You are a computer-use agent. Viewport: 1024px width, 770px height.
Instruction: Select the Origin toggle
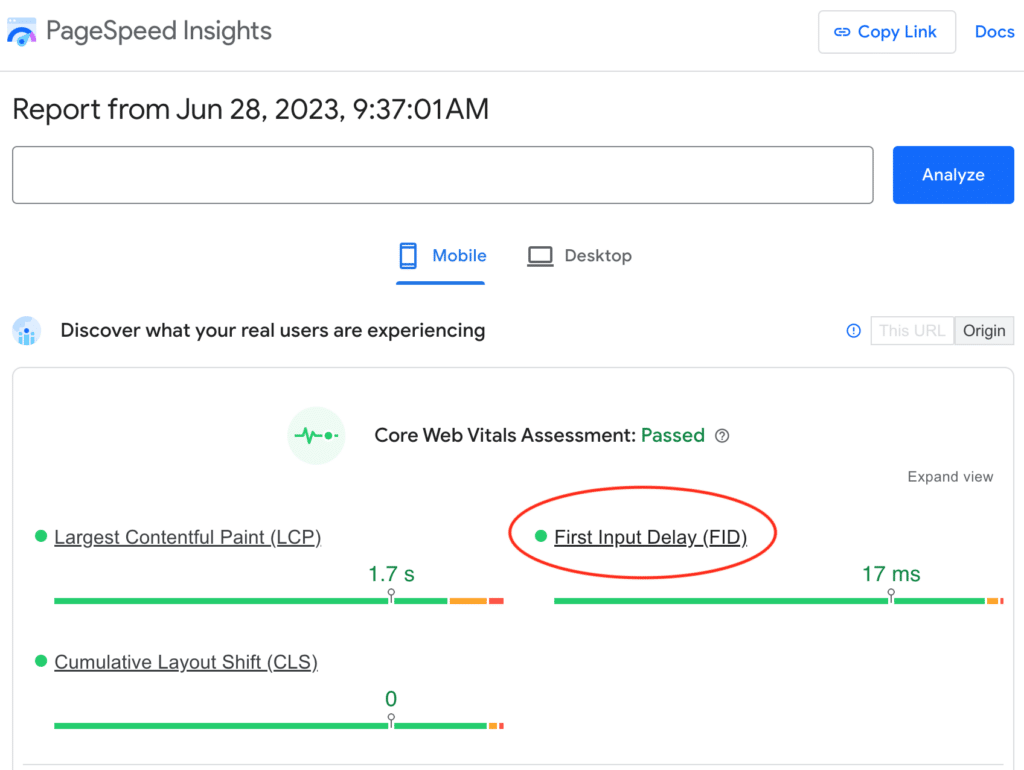[x=984, y=330]
